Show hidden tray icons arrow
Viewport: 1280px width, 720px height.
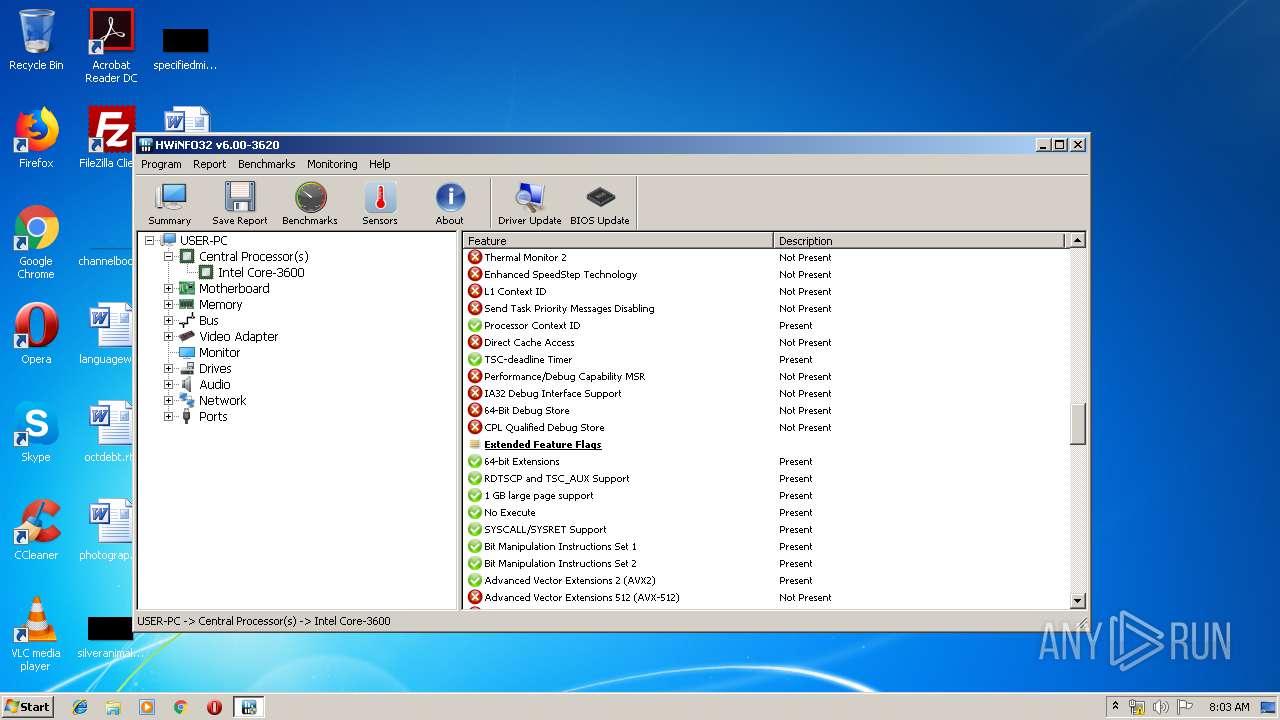tap(1116, 707)
